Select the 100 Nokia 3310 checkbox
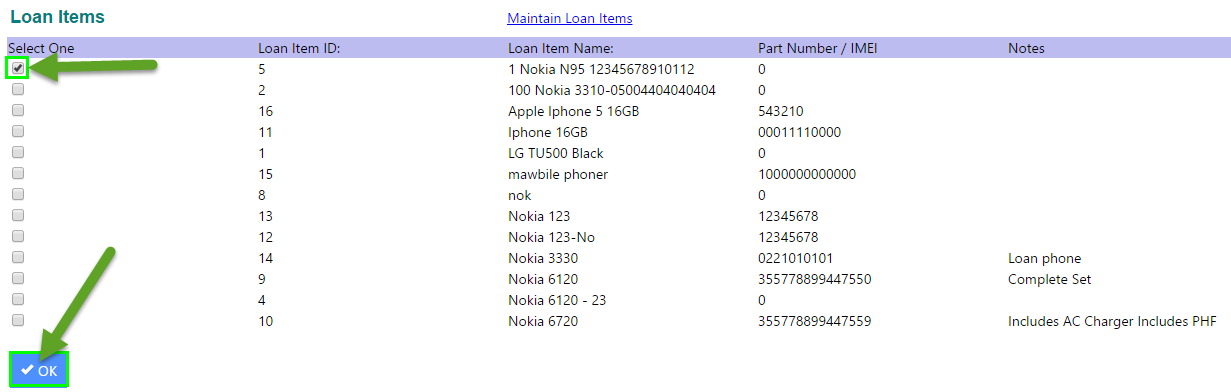The width and height of the screenshot is (1231, 392). point(18,89)
